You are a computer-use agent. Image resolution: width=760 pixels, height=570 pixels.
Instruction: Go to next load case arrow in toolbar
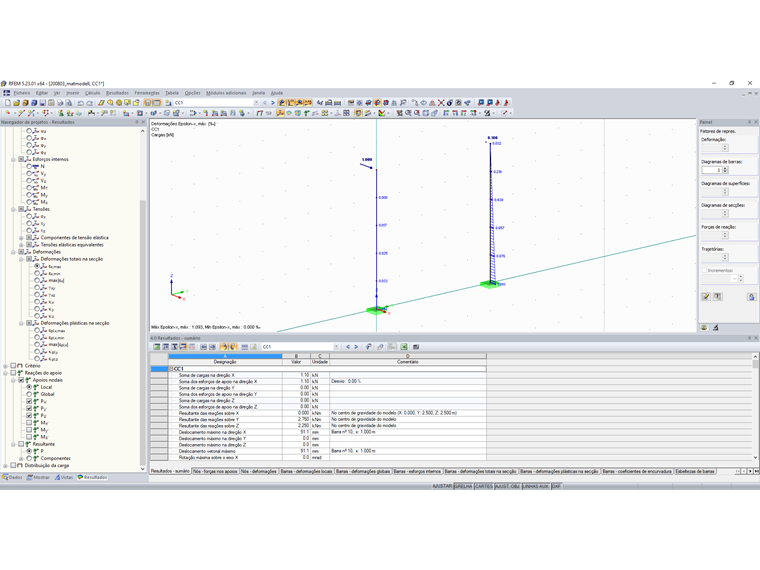click(272, 103)
